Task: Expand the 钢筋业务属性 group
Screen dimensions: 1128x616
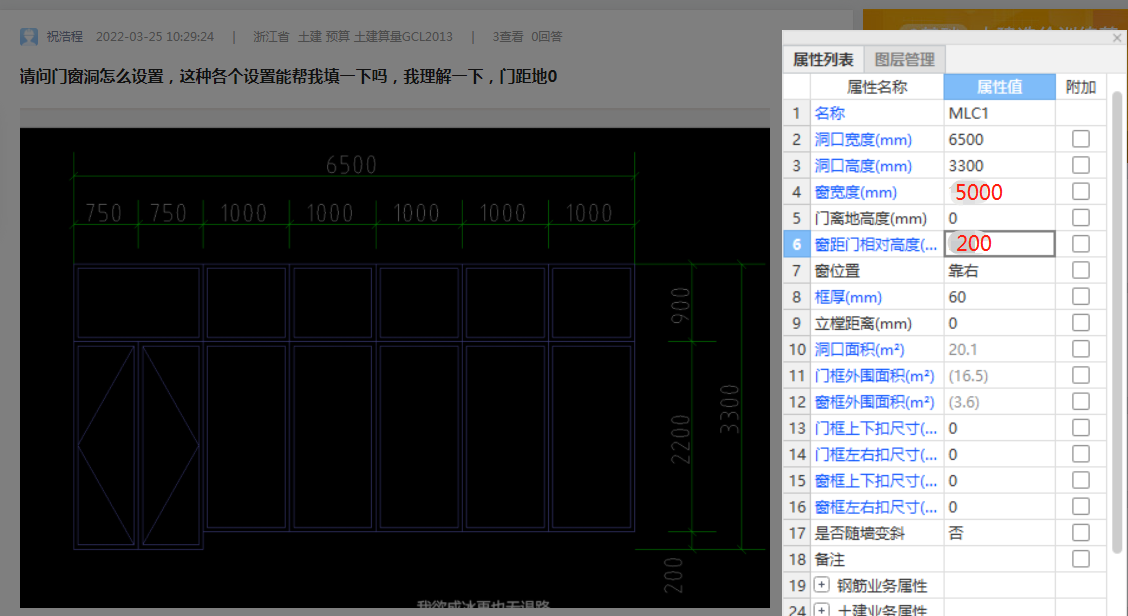Action: [822, 585]
